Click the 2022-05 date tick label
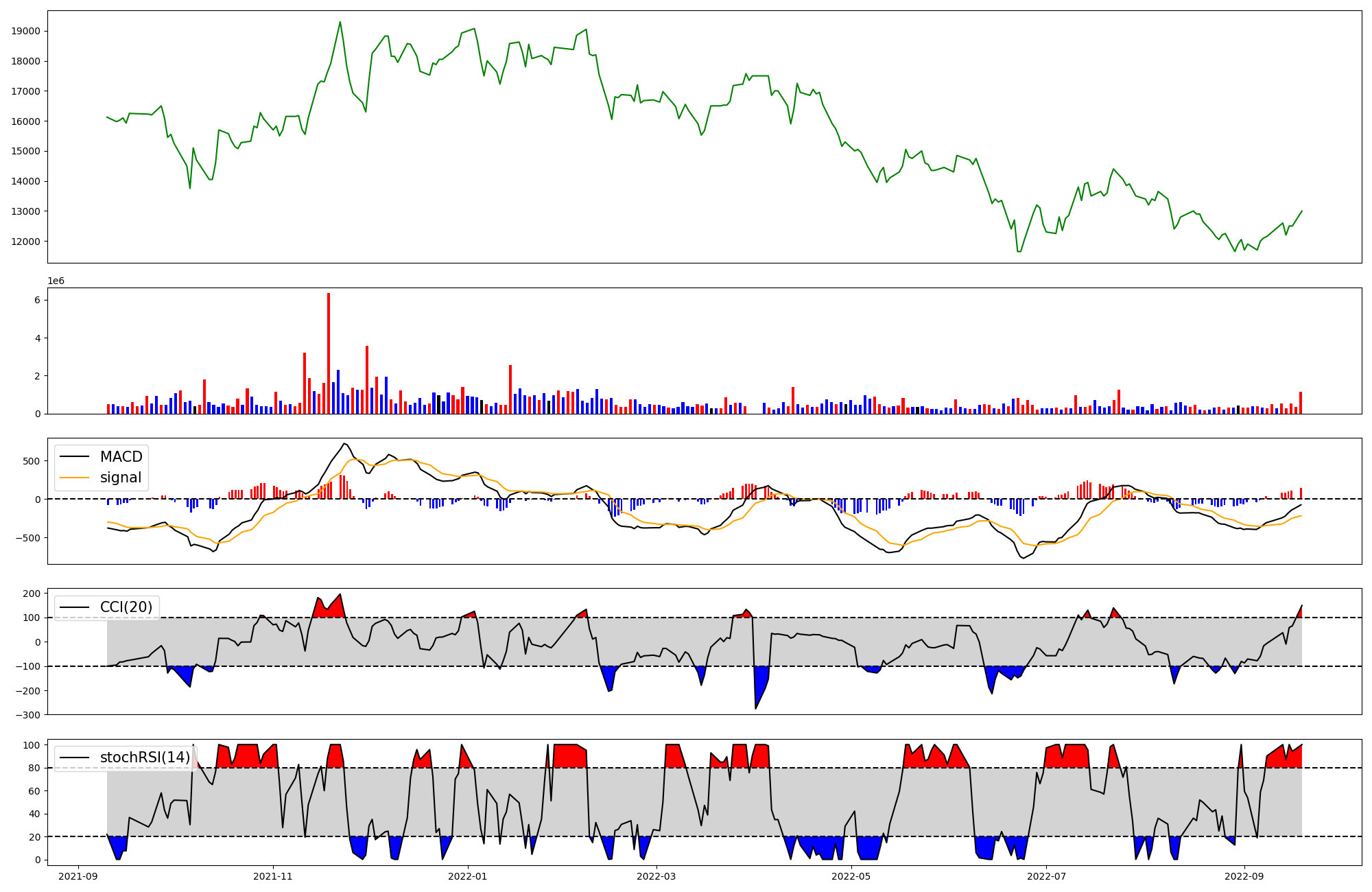The image size is (1372, 892). [x=851, y=876]
